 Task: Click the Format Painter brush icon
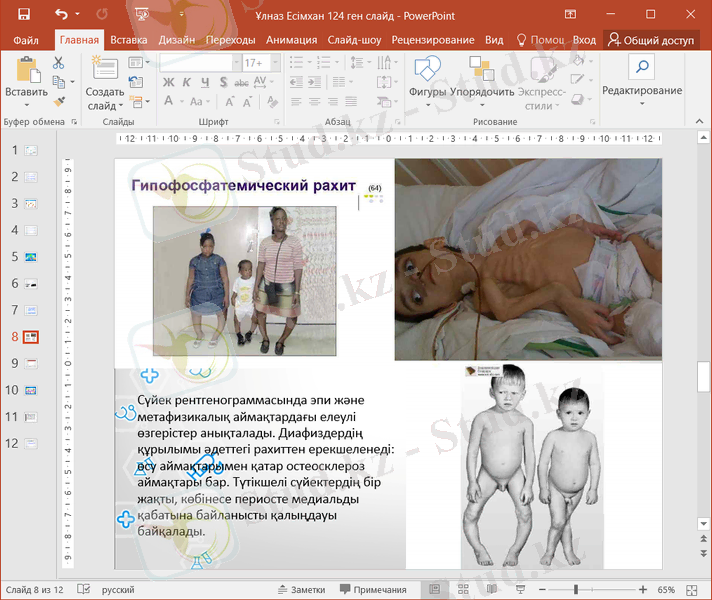point(58,102)
